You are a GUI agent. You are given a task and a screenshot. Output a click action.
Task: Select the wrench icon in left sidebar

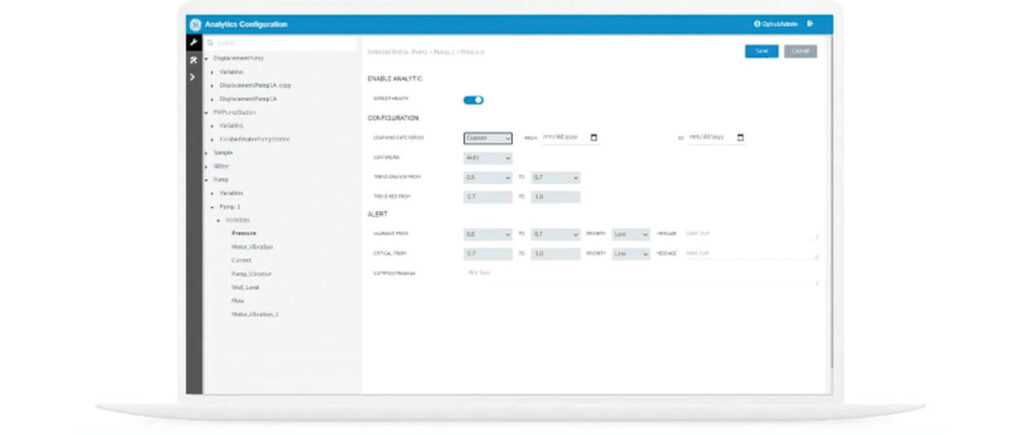[194, 43]
